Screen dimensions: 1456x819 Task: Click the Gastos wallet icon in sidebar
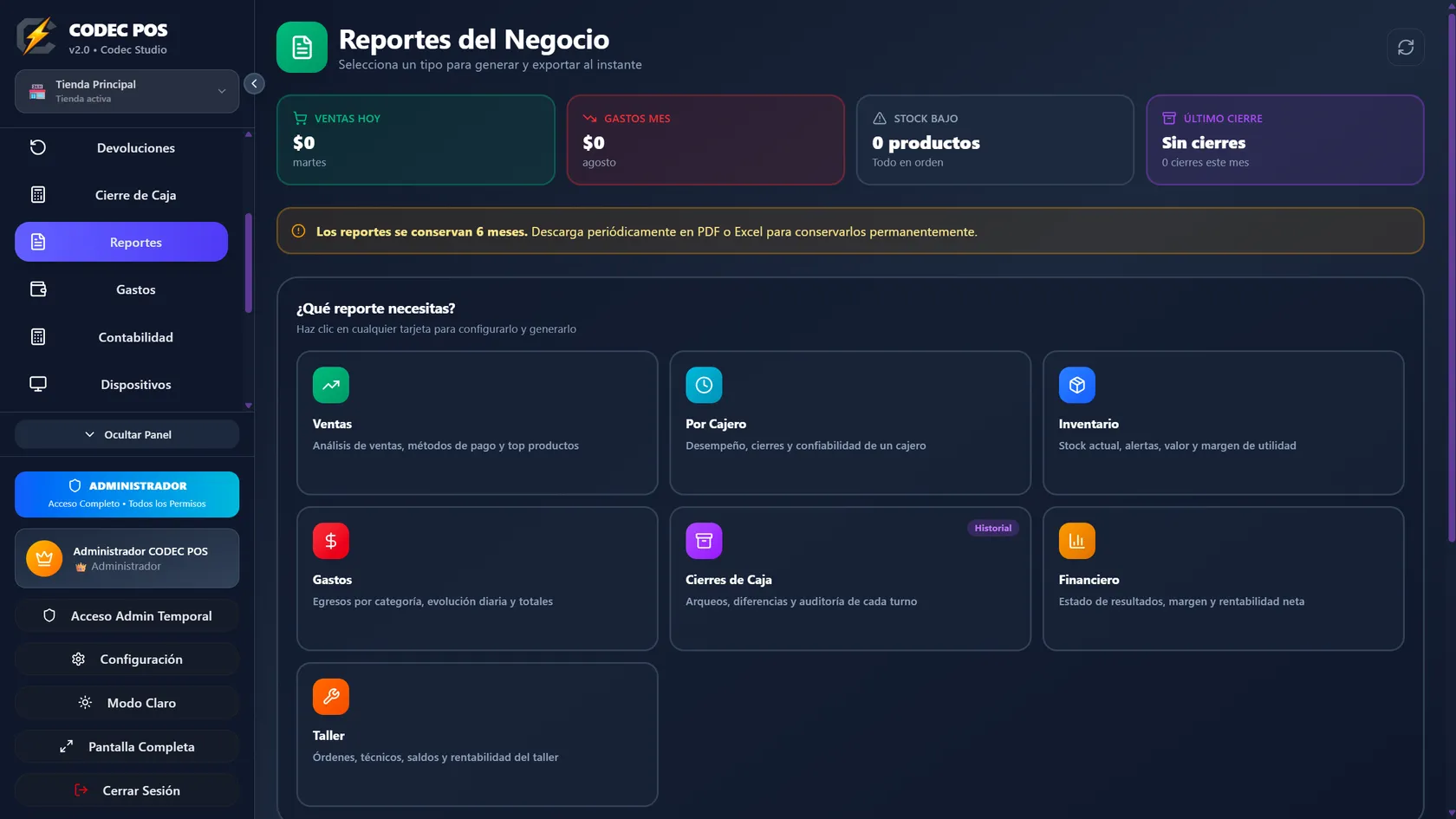pos(38,289)
